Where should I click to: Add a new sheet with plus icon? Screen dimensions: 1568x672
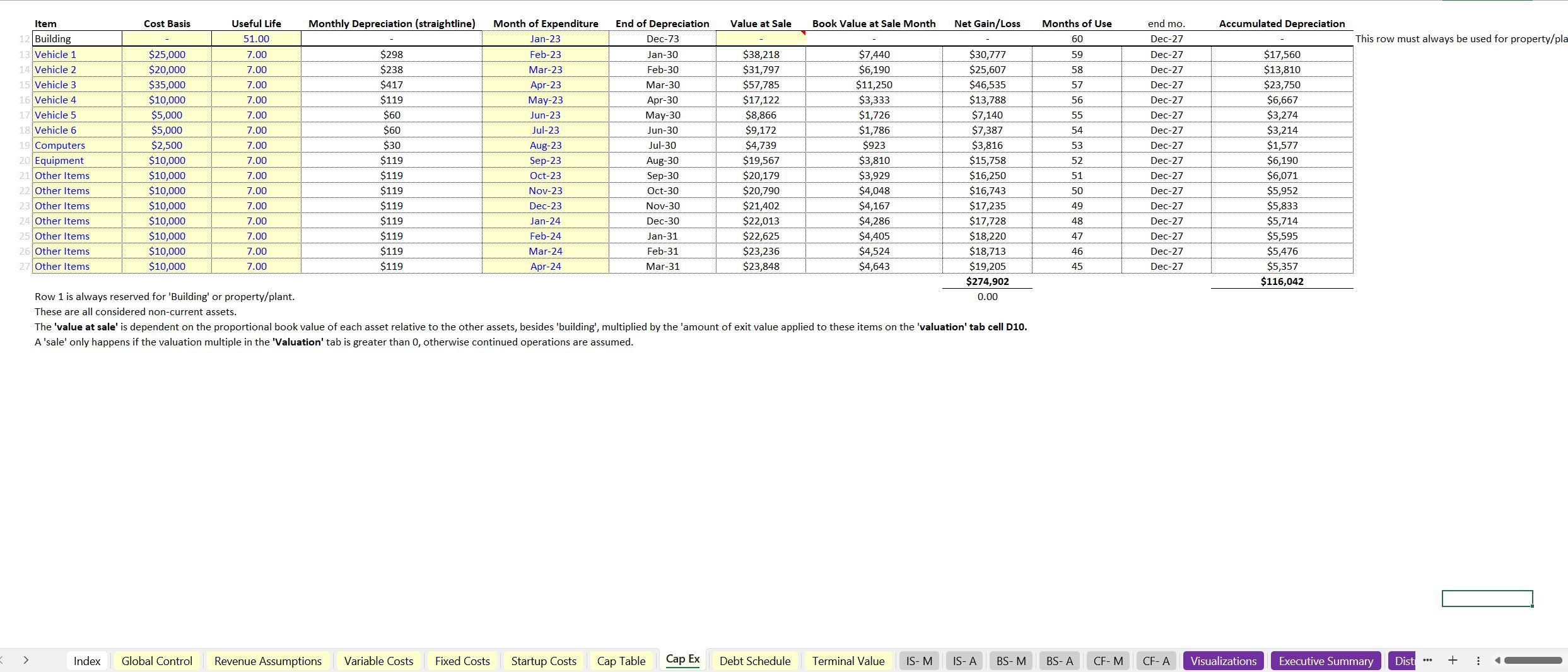tap(1453, 660)
